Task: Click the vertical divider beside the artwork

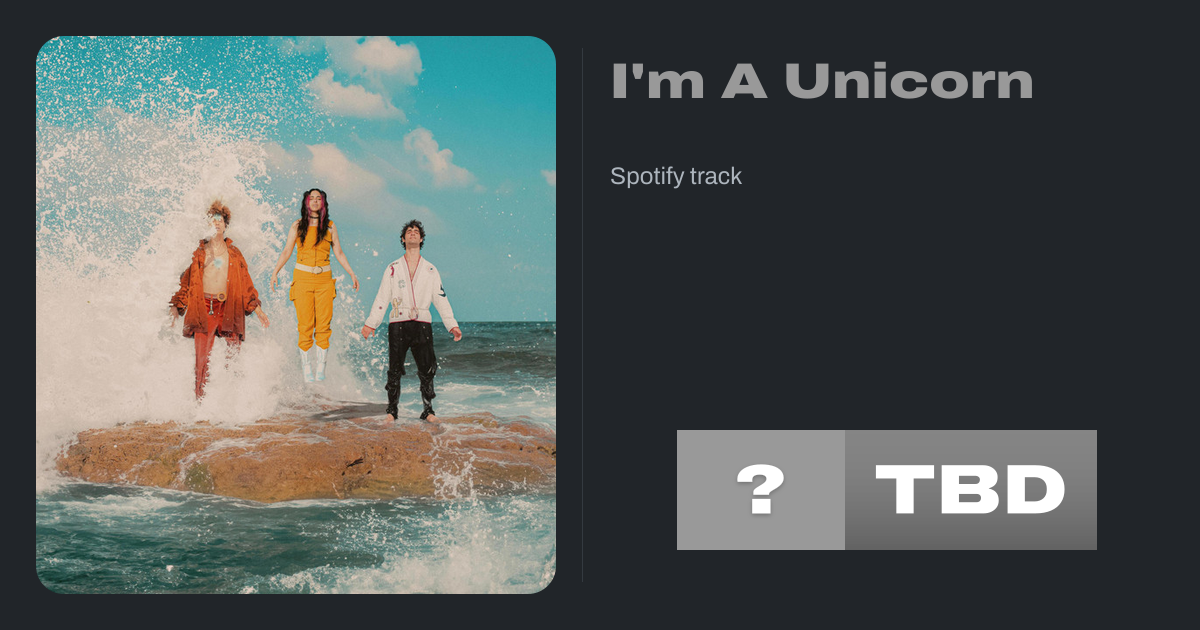Action: 582,315
